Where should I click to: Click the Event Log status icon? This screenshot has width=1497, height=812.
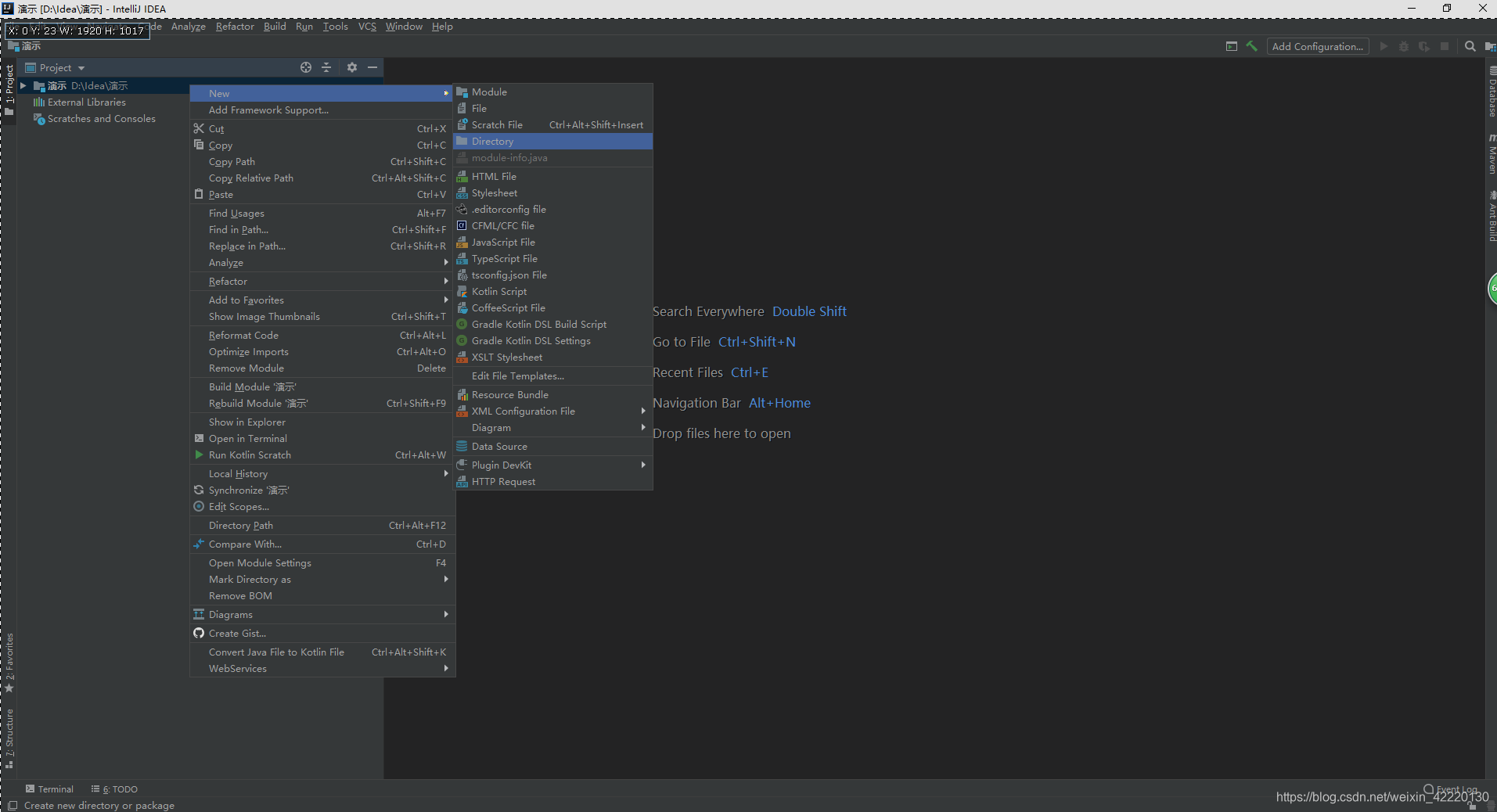pyautogui.click(x=1429, y=789)
